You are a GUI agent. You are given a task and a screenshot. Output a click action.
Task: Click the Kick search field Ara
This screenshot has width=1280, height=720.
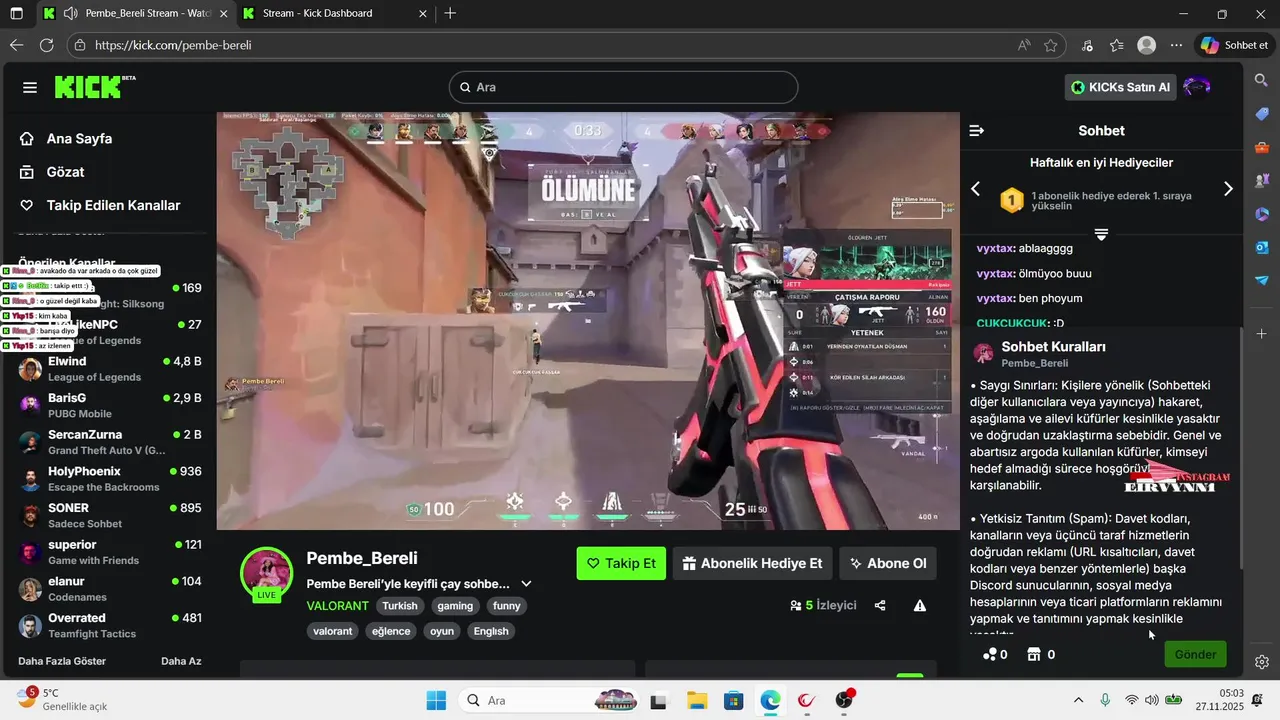(x=623, y=87)
